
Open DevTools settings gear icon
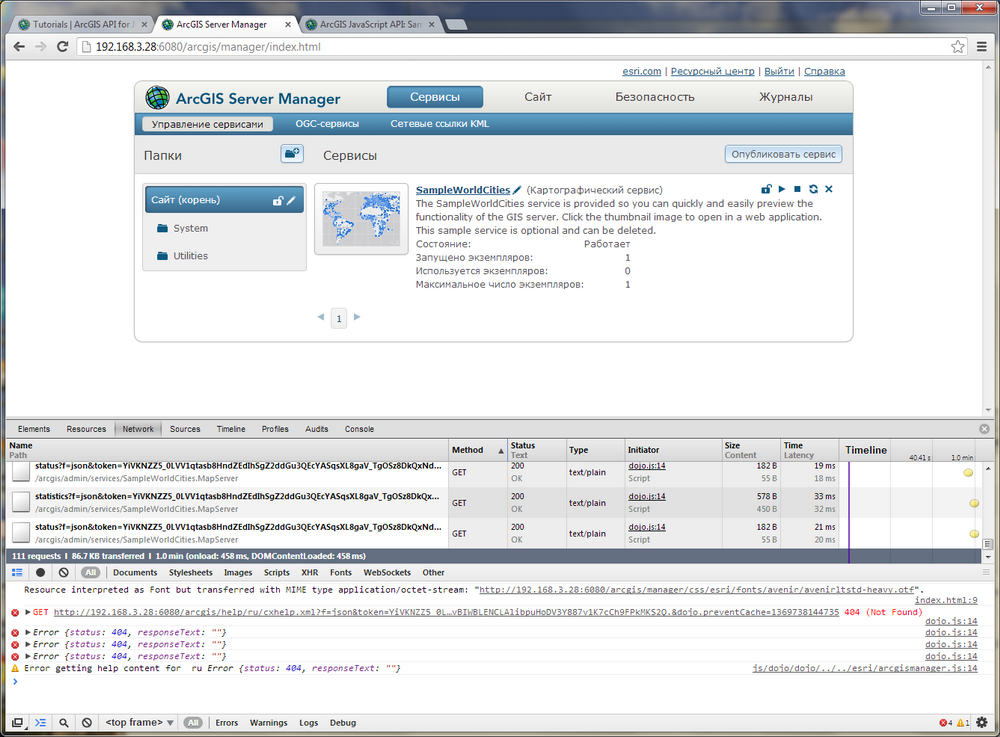[x=982, y=722]
